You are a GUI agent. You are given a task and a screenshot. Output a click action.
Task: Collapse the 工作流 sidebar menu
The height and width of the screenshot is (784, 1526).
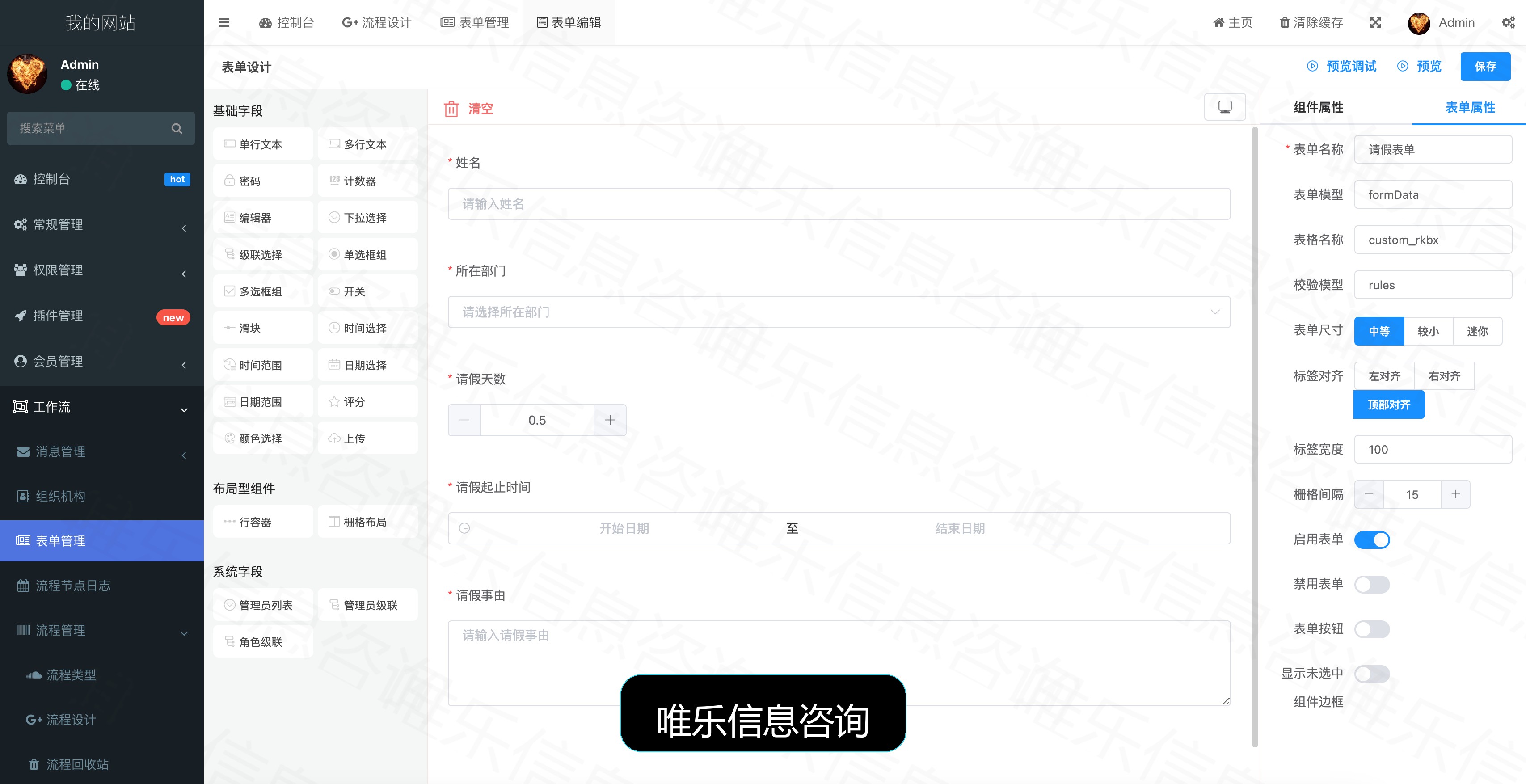coord(102,407)
